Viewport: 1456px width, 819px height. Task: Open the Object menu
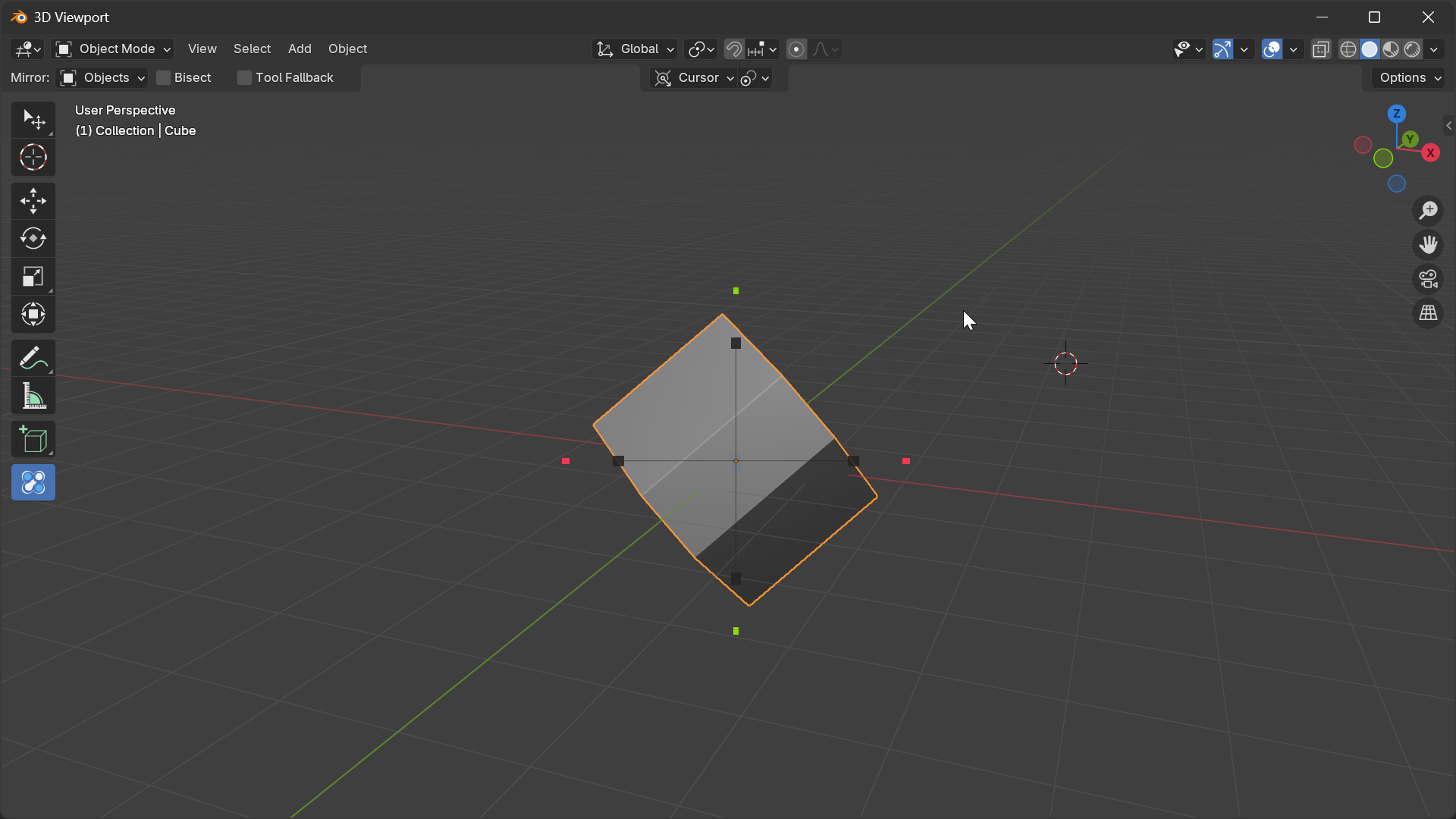(347, 49)
